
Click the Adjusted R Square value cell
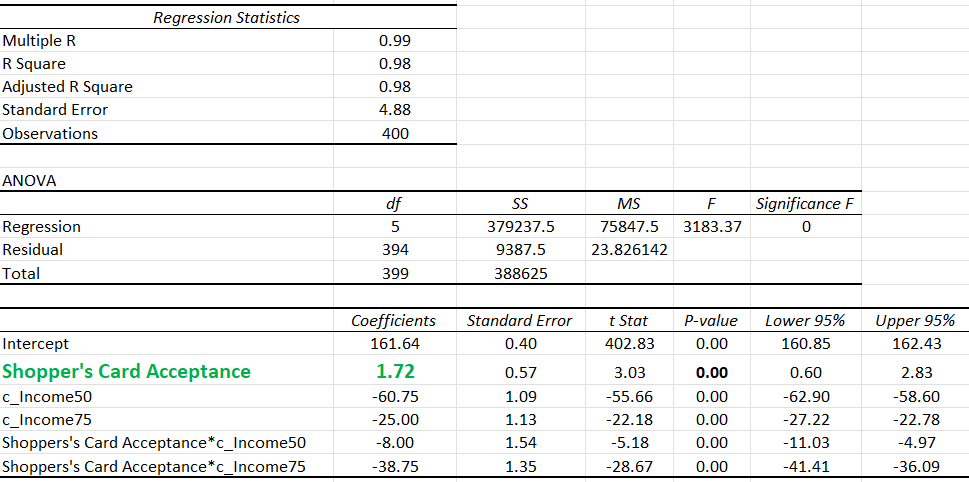tap(394, 87)
